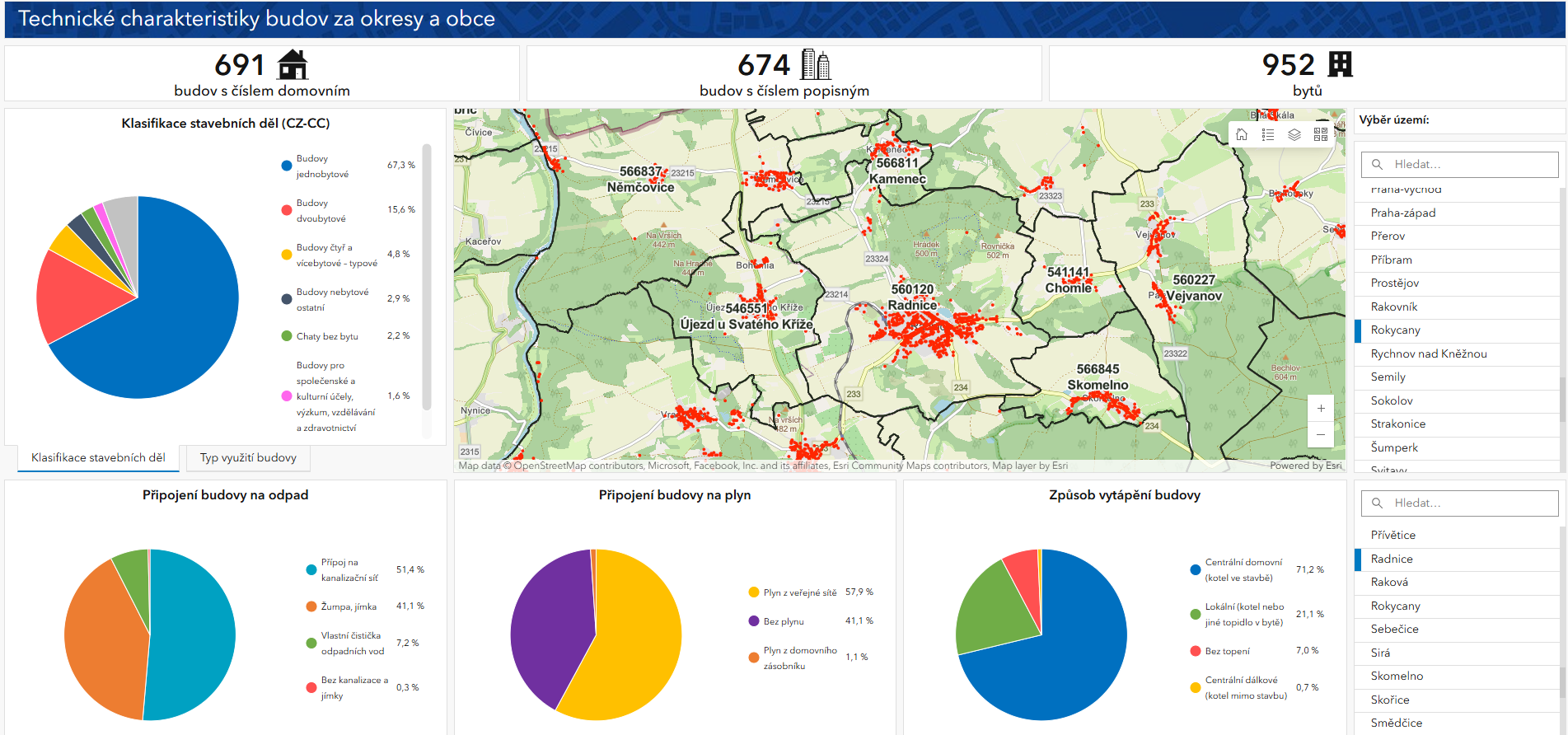1568x735 pixels.
Task: Pick Strakonice from the district list
Action: coord(1397,424)
